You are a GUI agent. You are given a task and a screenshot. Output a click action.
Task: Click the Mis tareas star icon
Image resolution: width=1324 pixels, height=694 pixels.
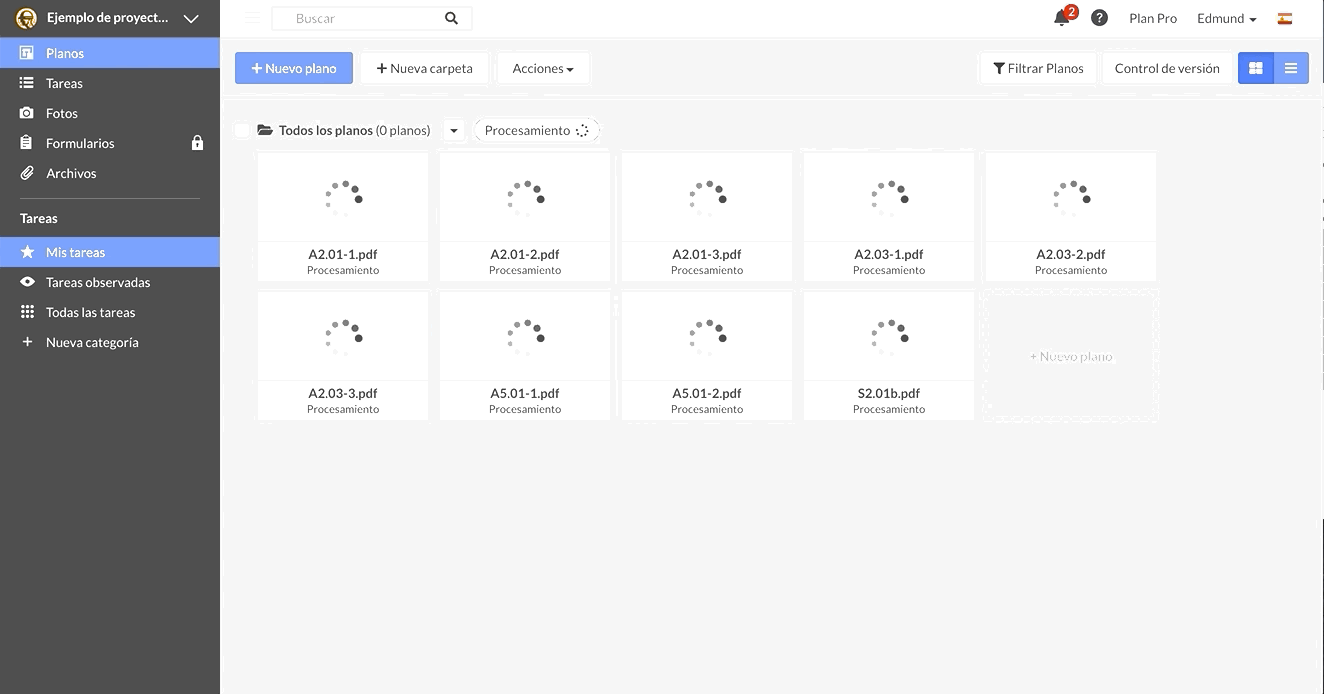click(x=28, y=251)
